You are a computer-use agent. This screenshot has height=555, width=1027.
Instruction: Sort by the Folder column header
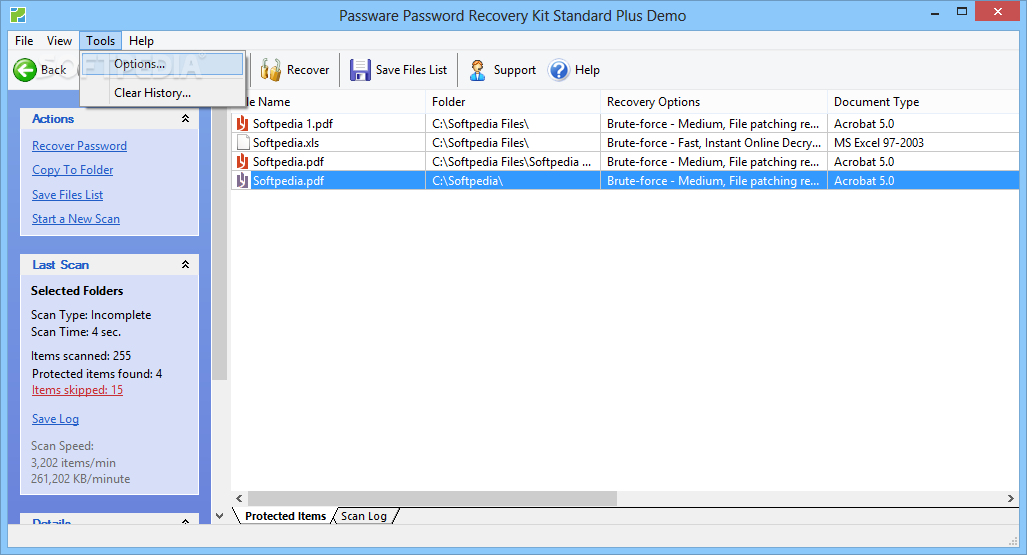(x=513, y=102)
